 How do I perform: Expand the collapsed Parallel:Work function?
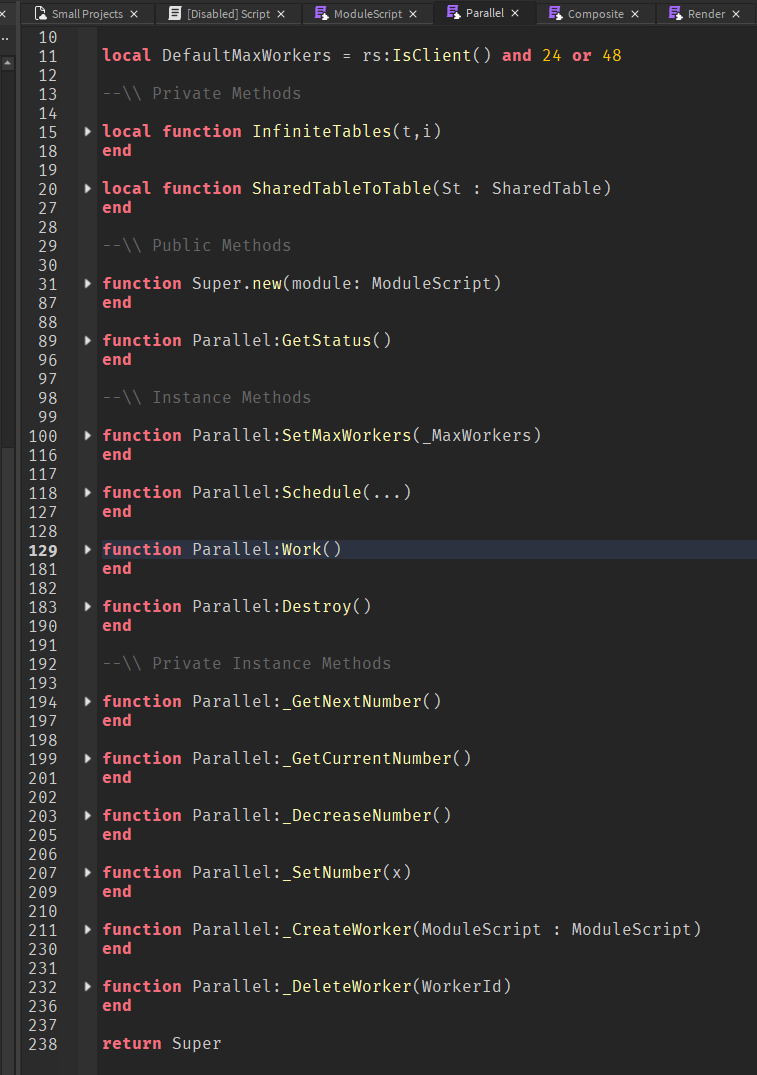tap(87, 549)
